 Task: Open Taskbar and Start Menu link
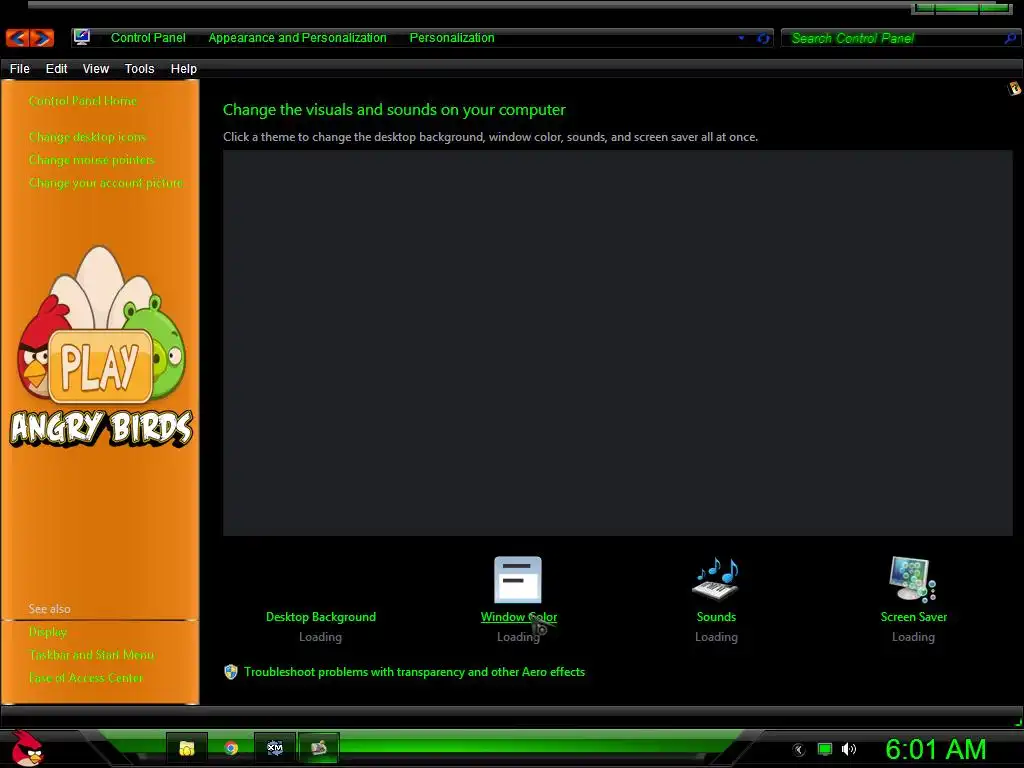pos(91,655)
